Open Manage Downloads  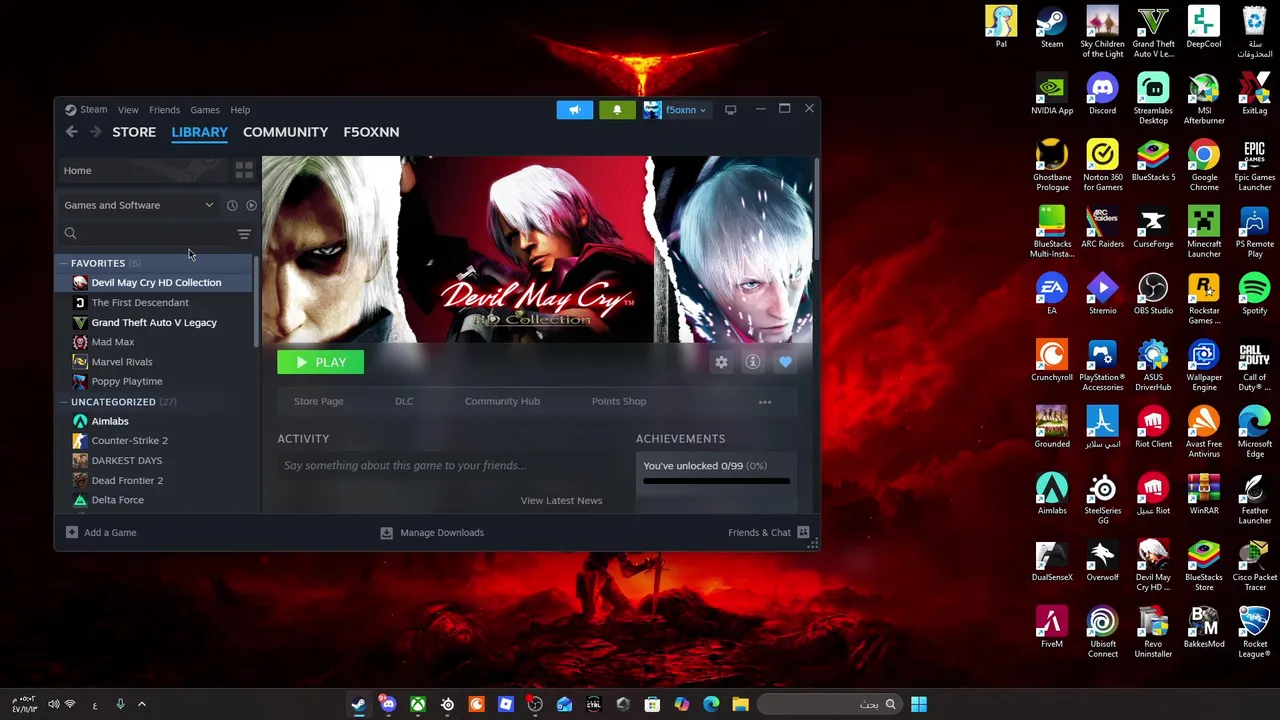click(x=432, y=533)
